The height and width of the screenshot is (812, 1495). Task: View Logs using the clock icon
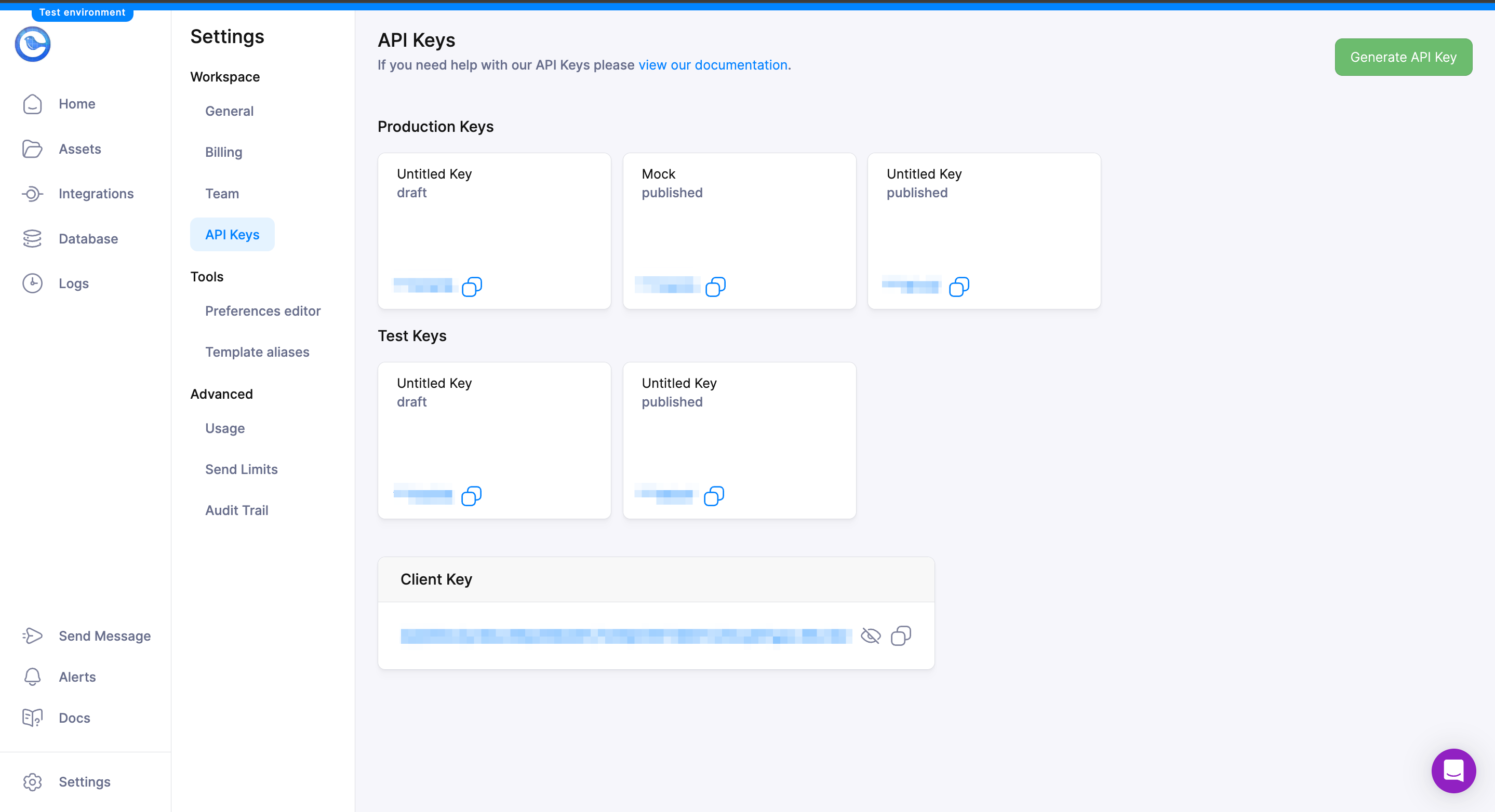pos(33,283)
